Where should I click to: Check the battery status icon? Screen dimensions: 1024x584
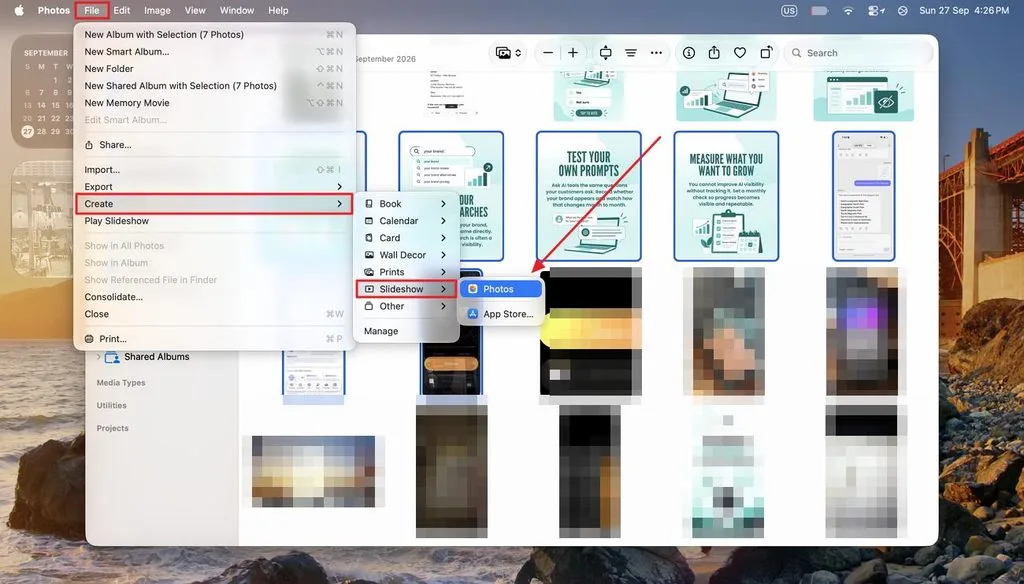click(820, 10)
